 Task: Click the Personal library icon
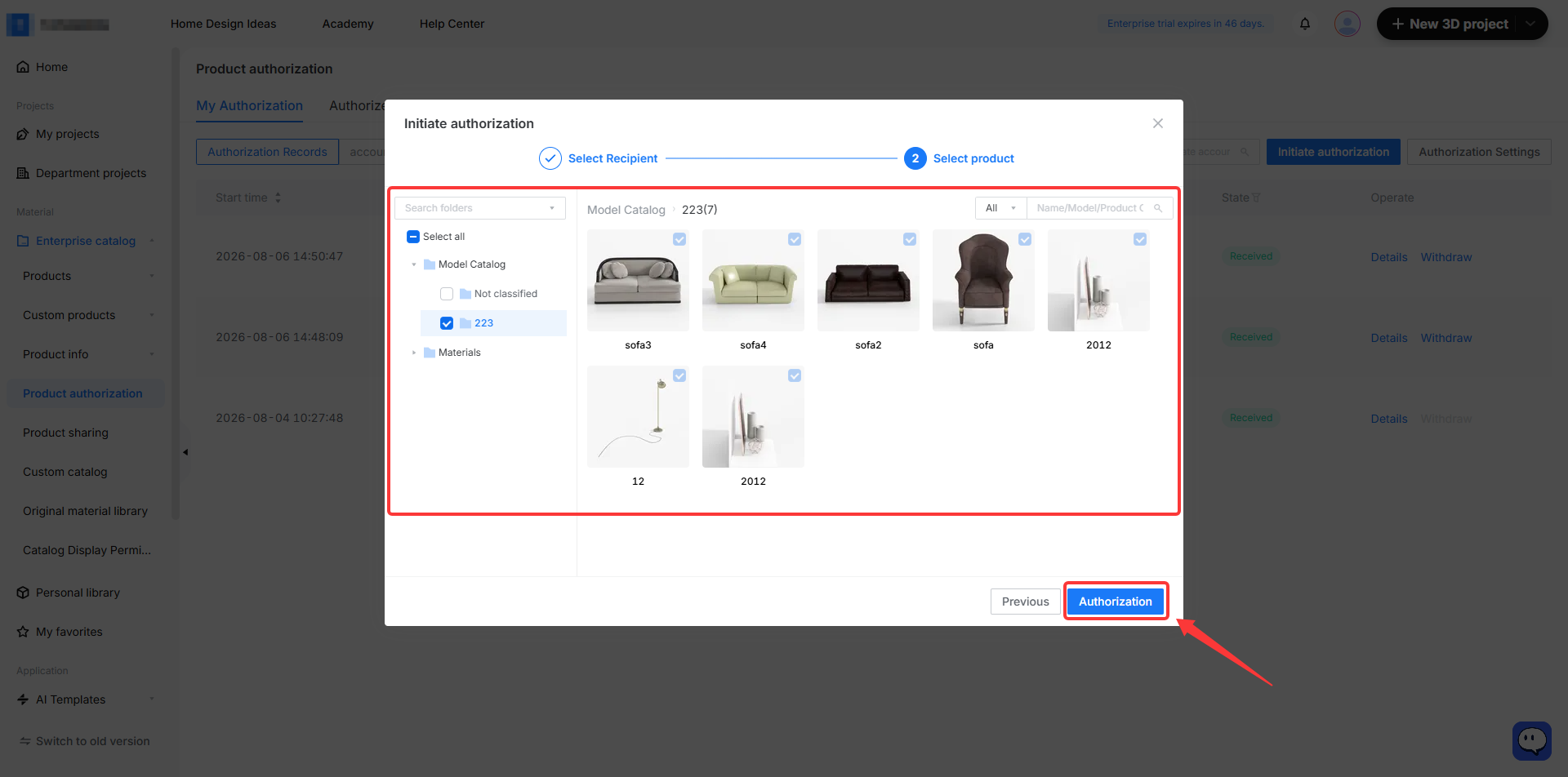pyautogui.click(x=23, y=593)
